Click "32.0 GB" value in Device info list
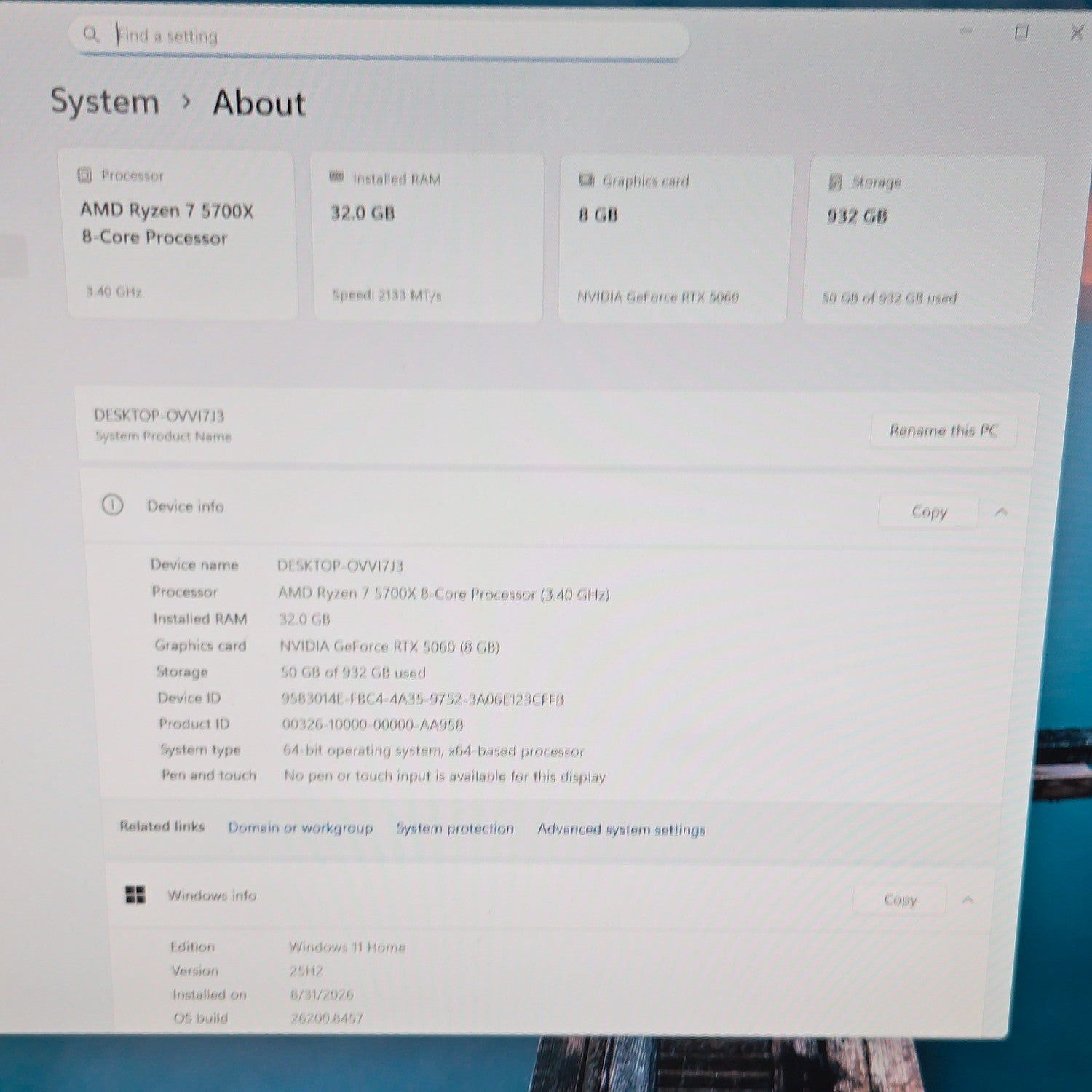 (x=305, y=620)
